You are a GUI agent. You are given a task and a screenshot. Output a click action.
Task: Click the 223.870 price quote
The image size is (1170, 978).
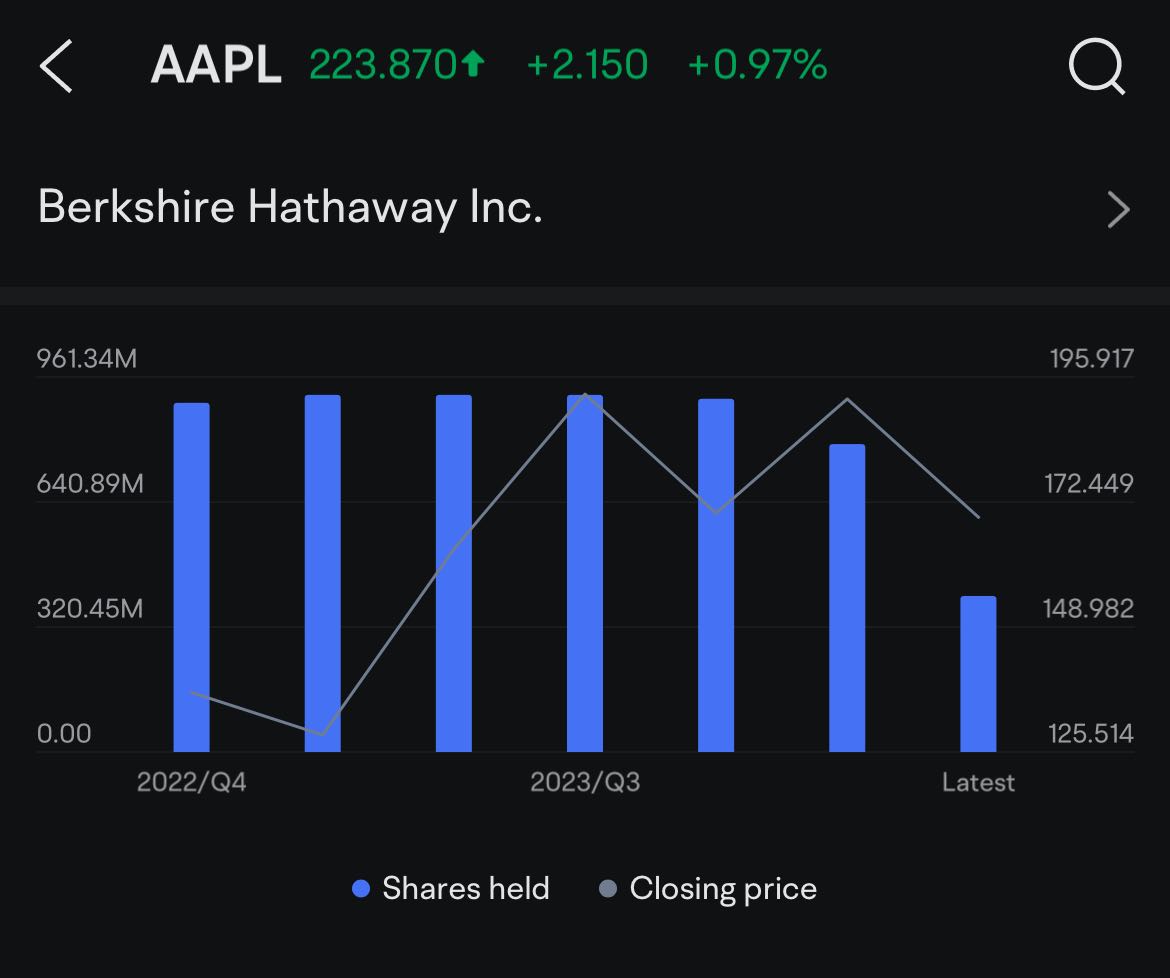tap(383, 64)
